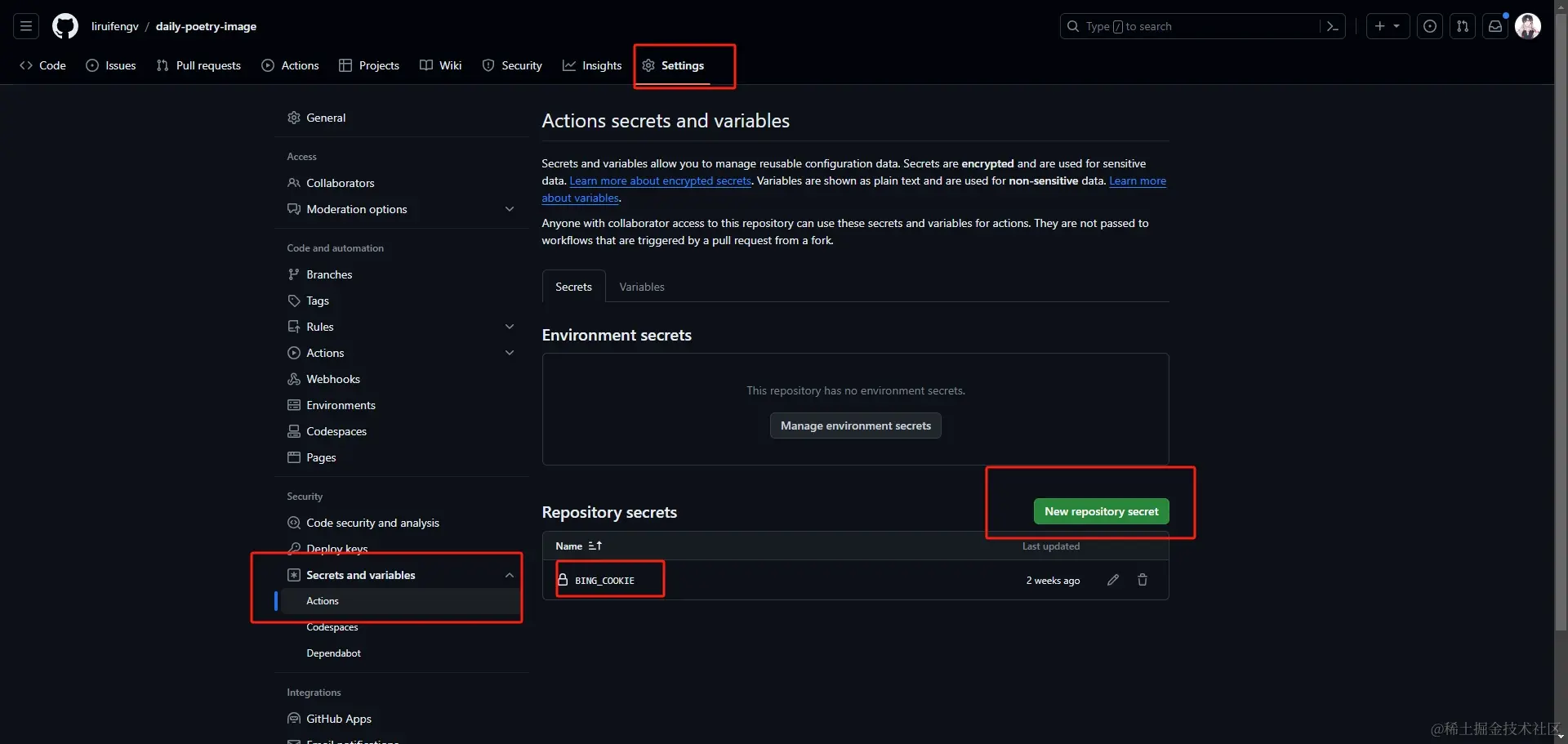Open the issues shortcut icon in header
1568x744 pixels.
[1430, 26]
